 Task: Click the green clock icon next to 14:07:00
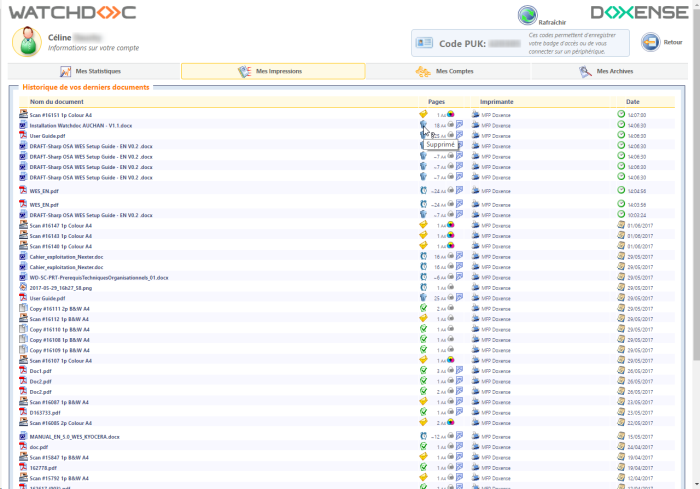coord(621,115)
